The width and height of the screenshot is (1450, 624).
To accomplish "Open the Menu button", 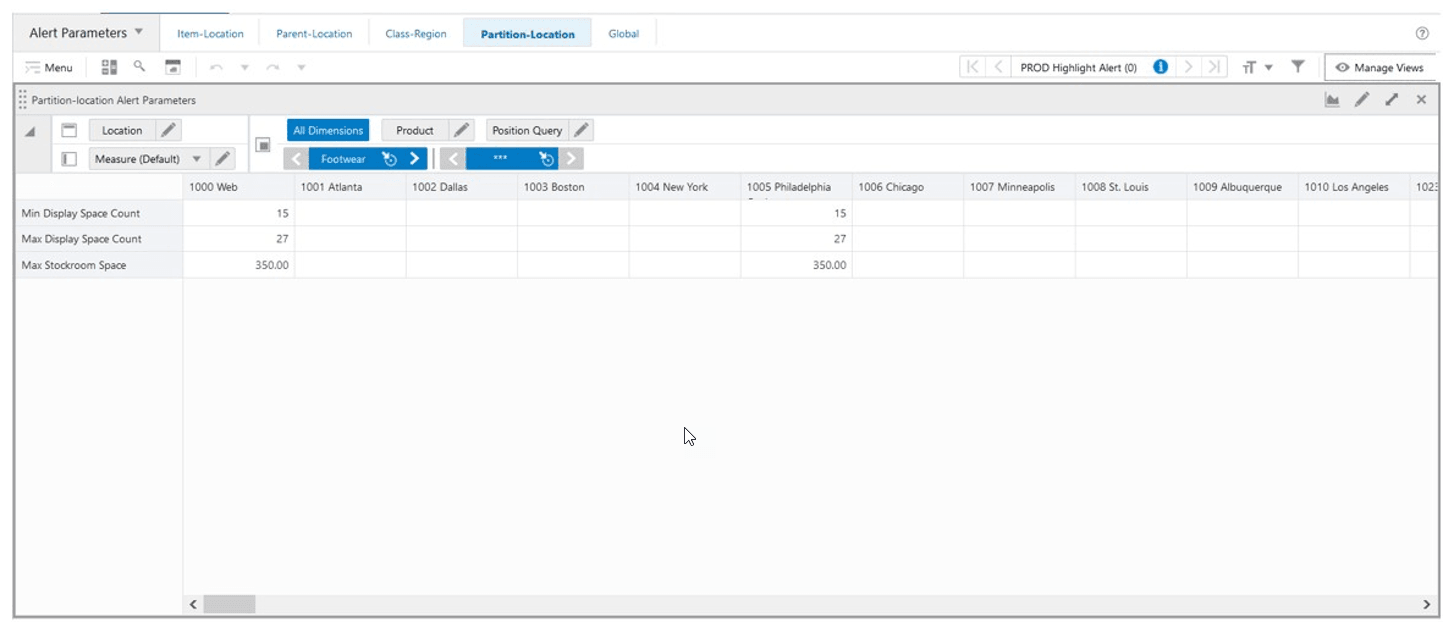I will (x=48, y=67).
